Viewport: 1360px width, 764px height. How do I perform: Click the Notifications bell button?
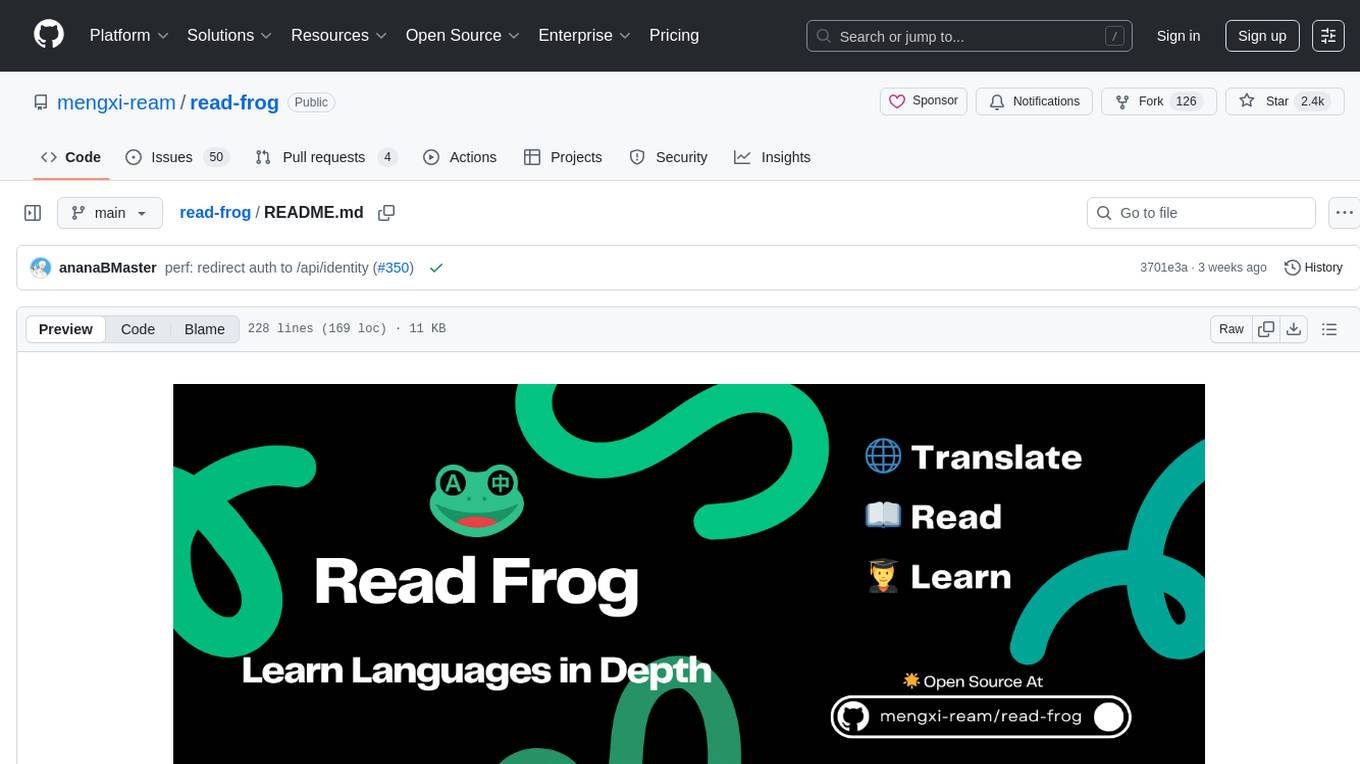tap(1034, 101)
